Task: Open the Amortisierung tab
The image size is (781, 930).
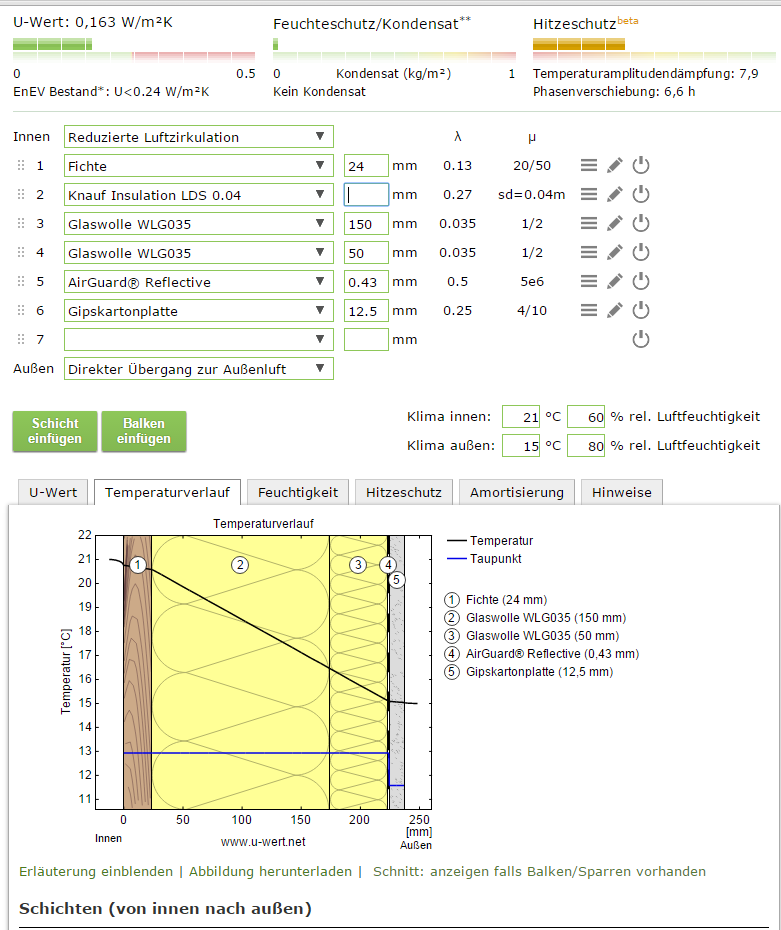Action: [x=517, y=492]
